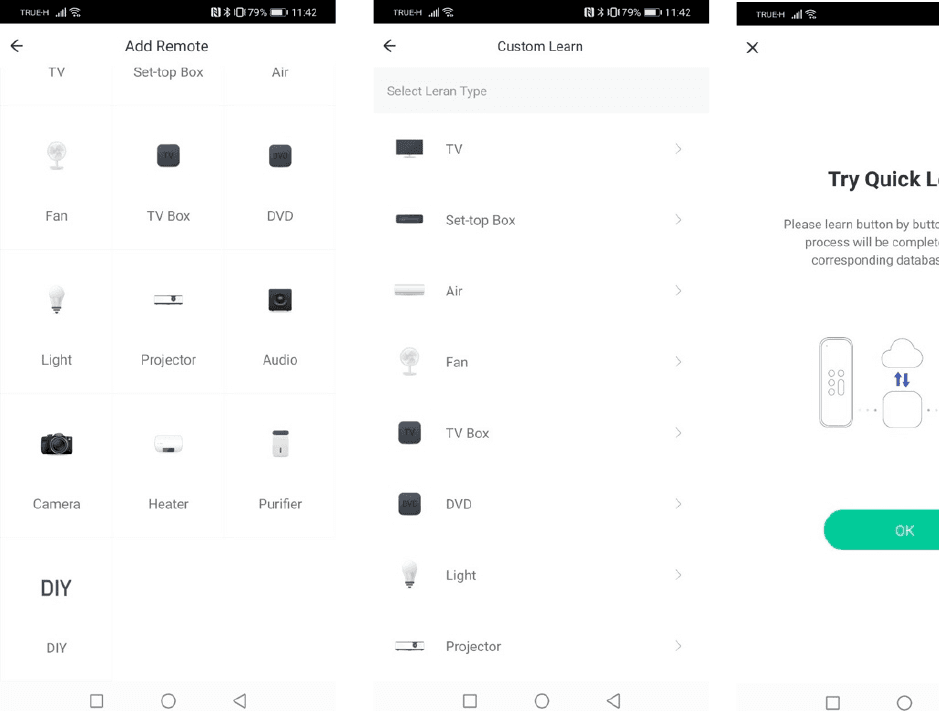The height and width of the screenshot is (711, 939).
Task: Open the Camera icon in Add Remote
Action: point(56,444)
